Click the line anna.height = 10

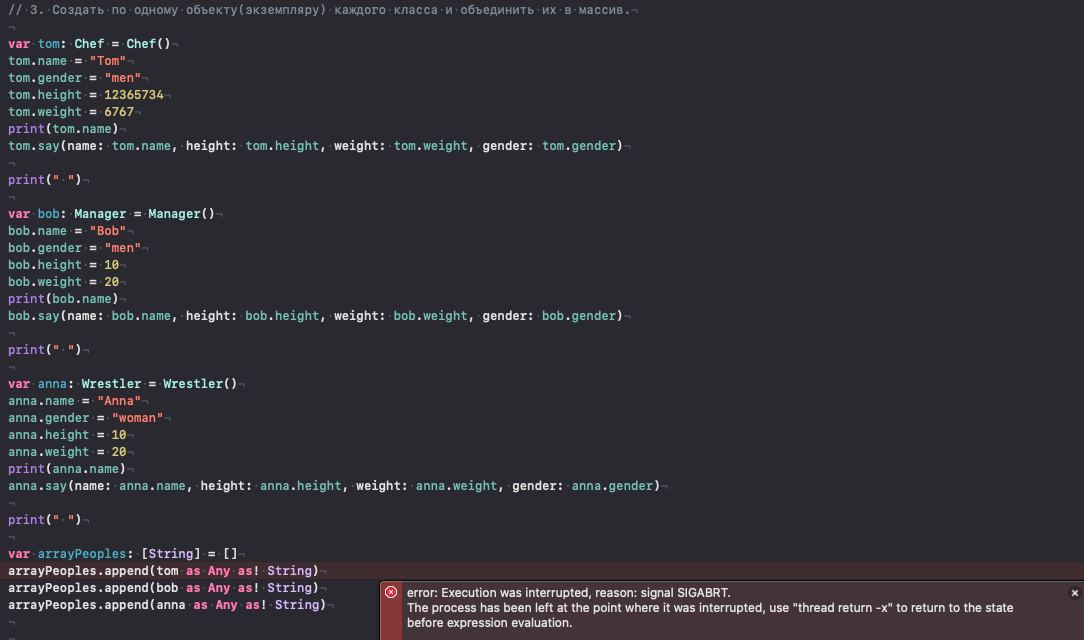pos(67,435)
